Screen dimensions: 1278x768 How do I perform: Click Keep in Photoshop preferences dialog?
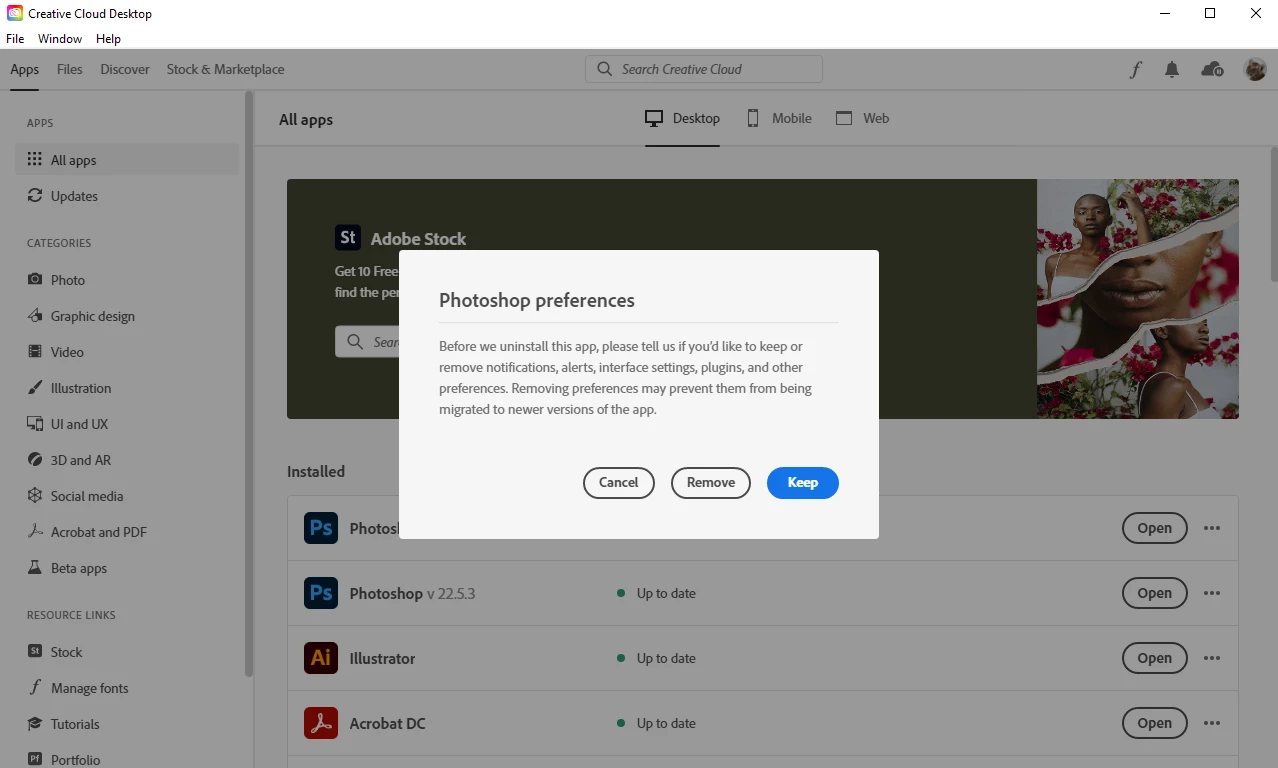(802, 482)
